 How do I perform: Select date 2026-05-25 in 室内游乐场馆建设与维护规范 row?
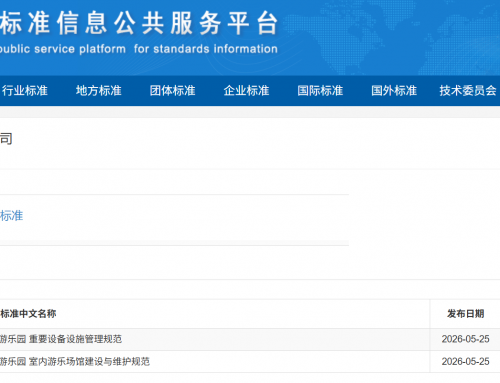(466, 362)
